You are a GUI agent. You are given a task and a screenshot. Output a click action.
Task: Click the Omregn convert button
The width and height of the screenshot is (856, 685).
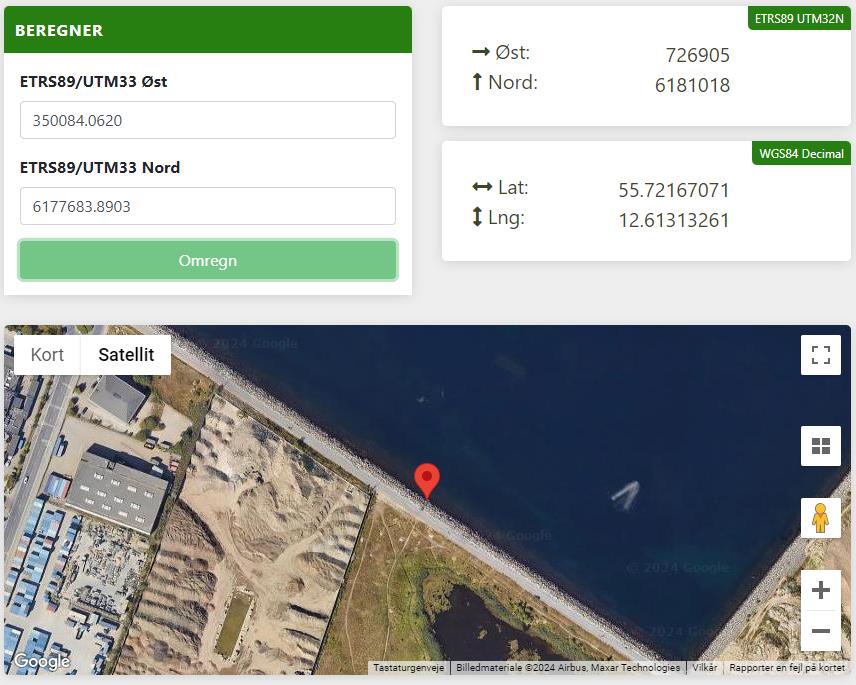coord(208,260)
